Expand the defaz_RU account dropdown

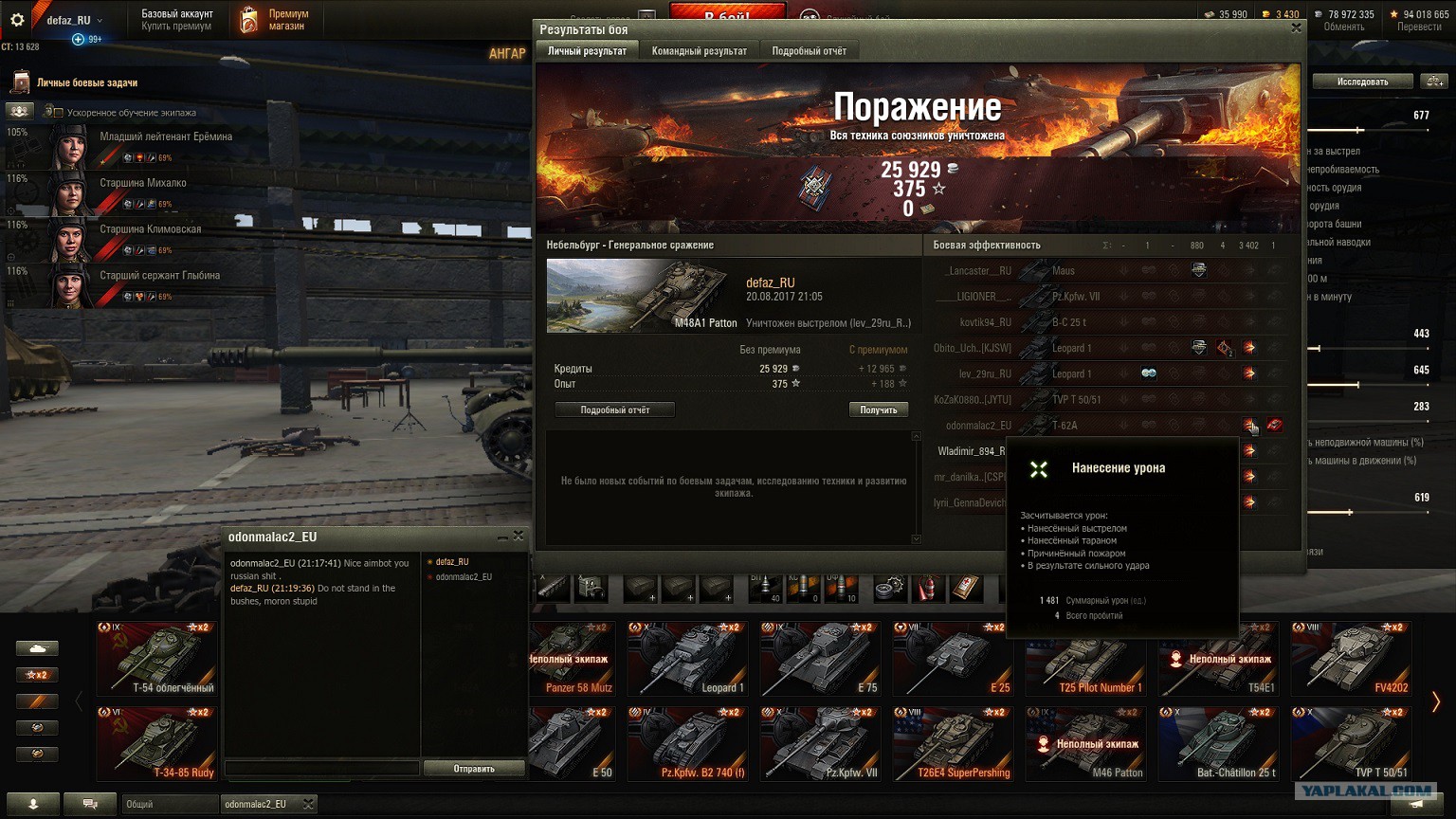click(100, 20)
